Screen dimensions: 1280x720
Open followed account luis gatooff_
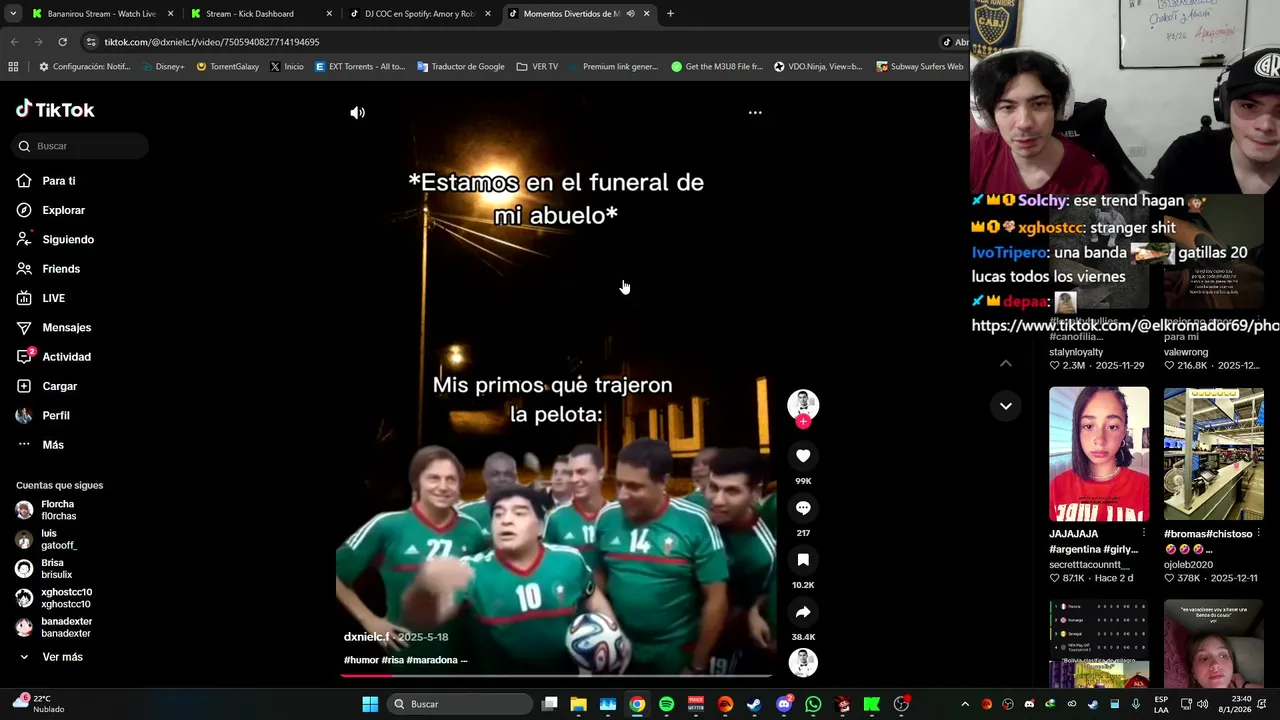tap(48, 540)
